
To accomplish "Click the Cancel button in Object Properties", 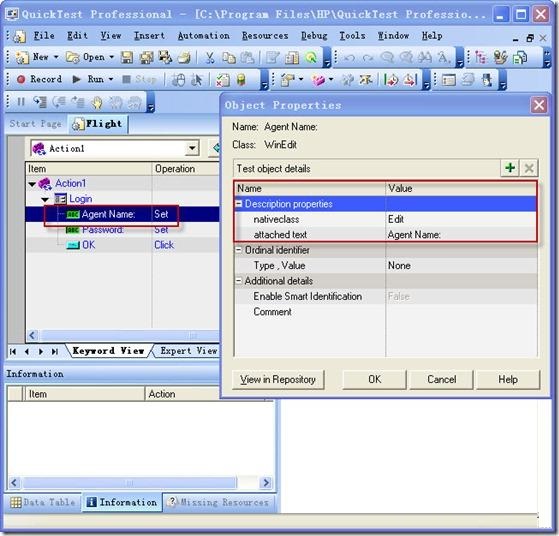I will (x=441, y=379).
